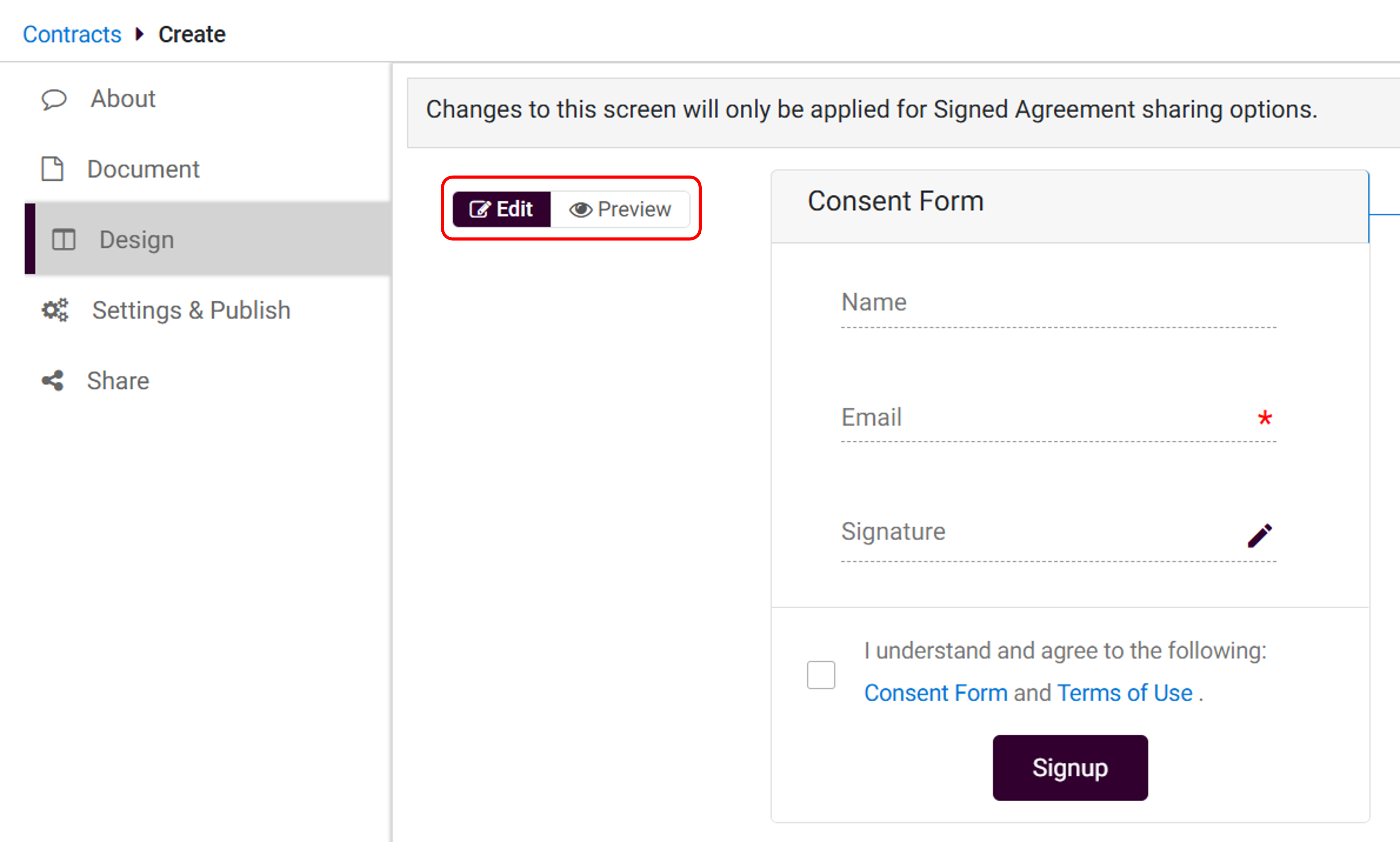Click the About speech bubble icon
1400x842 pixels.
(x=54, y=99)
